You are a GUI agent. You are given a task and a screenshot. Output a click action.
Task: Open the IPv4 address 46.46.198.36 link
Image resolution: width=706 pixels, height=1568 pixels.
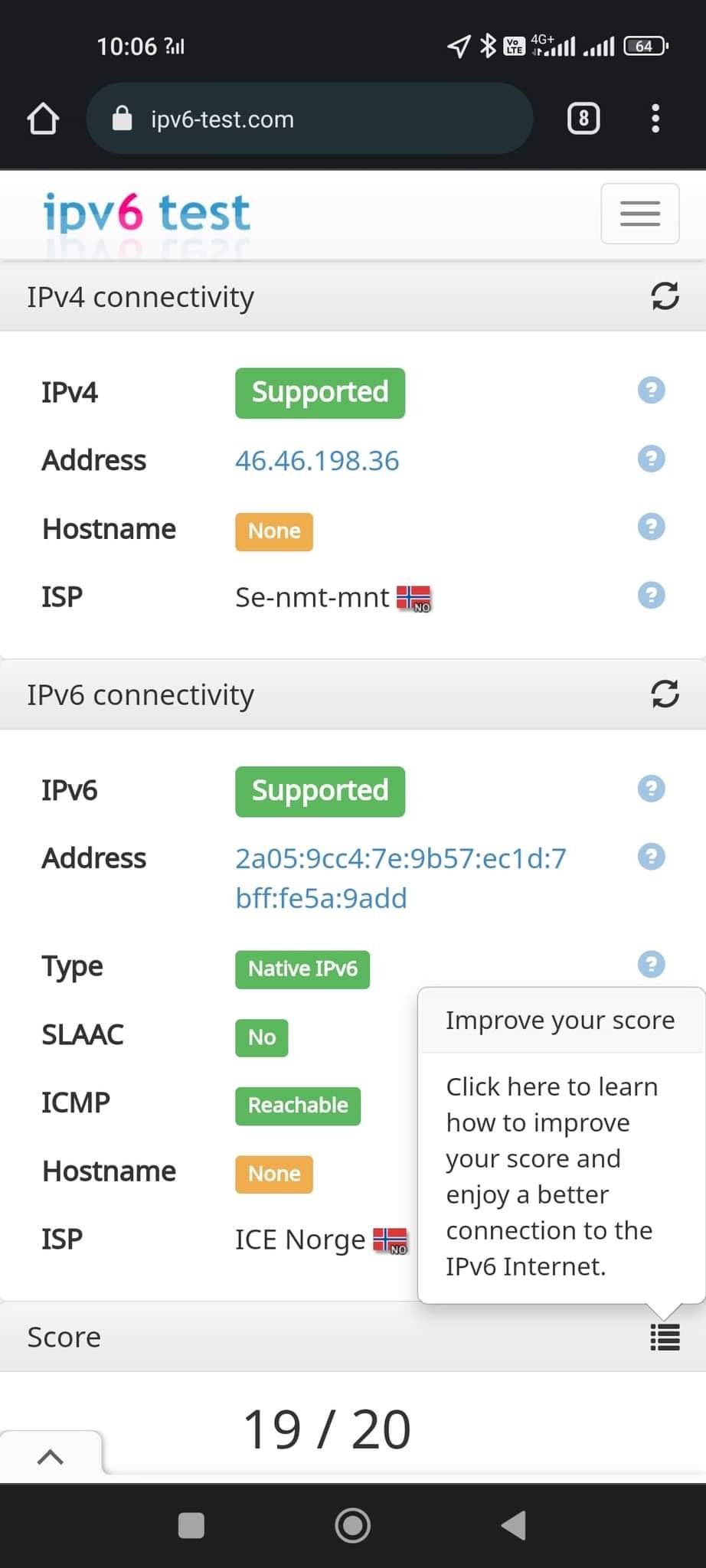pyautogui.click(x=317, y=461)
